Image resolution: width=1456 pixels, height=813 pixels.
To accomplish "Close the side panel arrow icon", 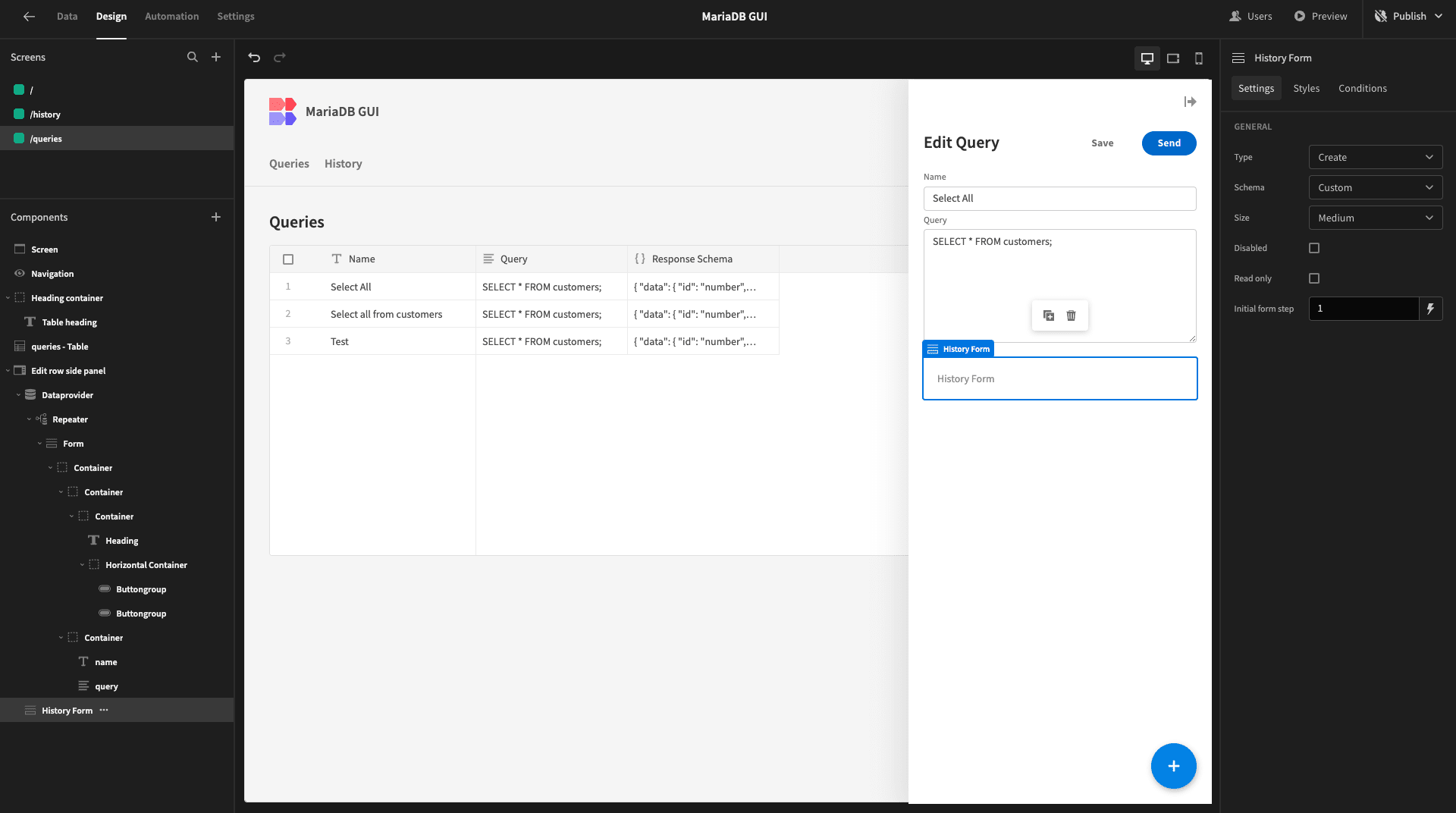I will click(1190, 102).
